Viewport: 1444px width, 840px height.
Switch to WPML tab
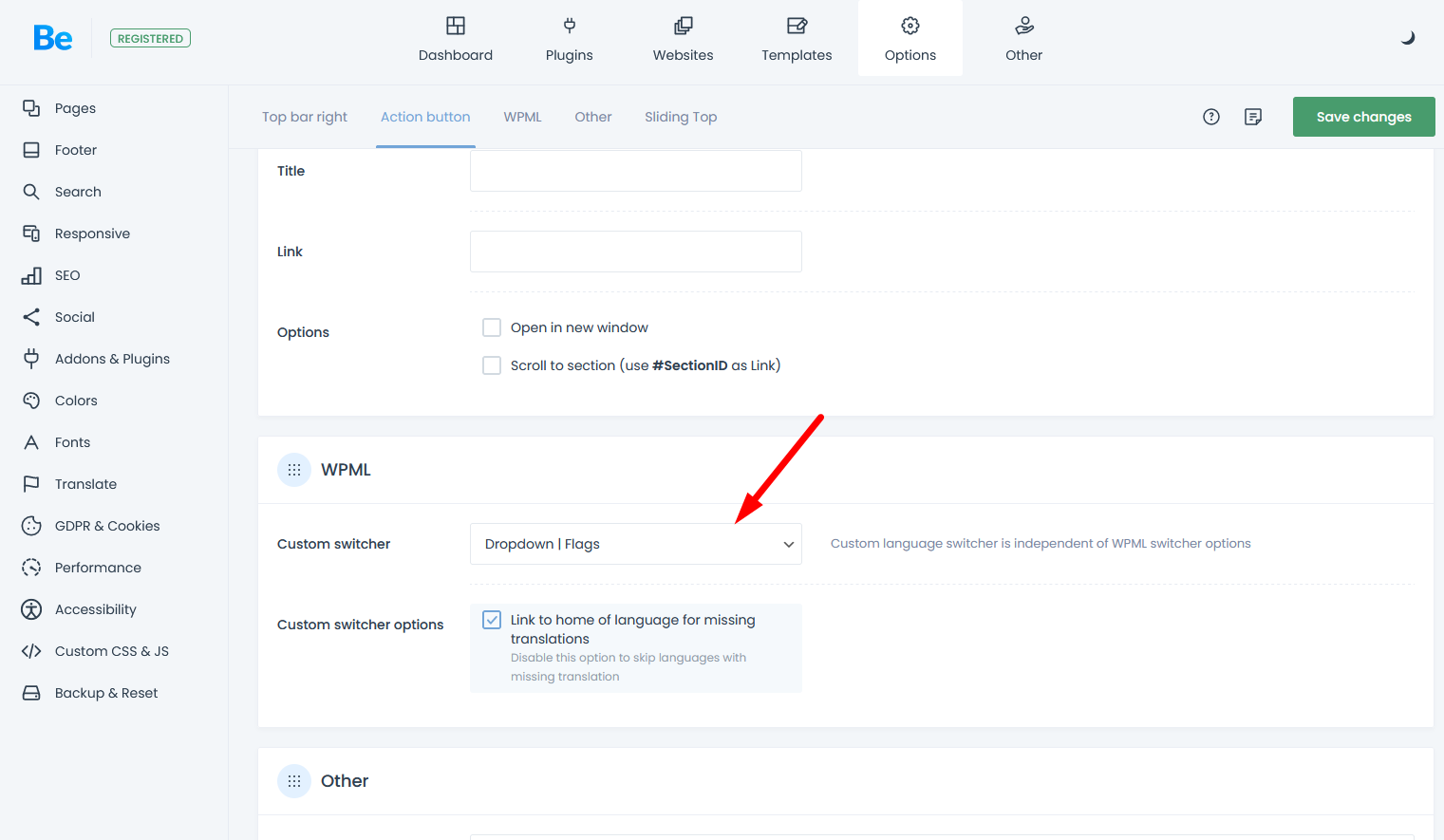pyautogui.click(x=522, y=117)
